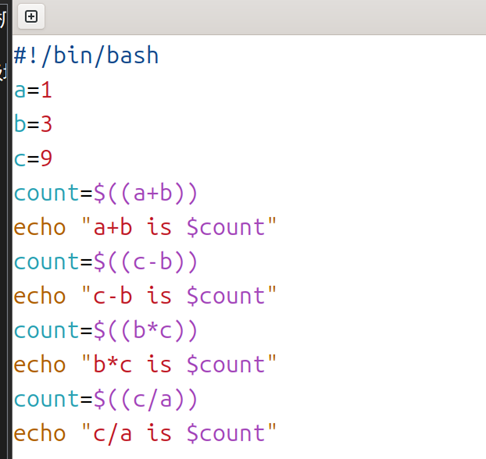Click inside the $((b*c)) expression
This screenshot has width=486, height=459.
[x=146, y=330]
